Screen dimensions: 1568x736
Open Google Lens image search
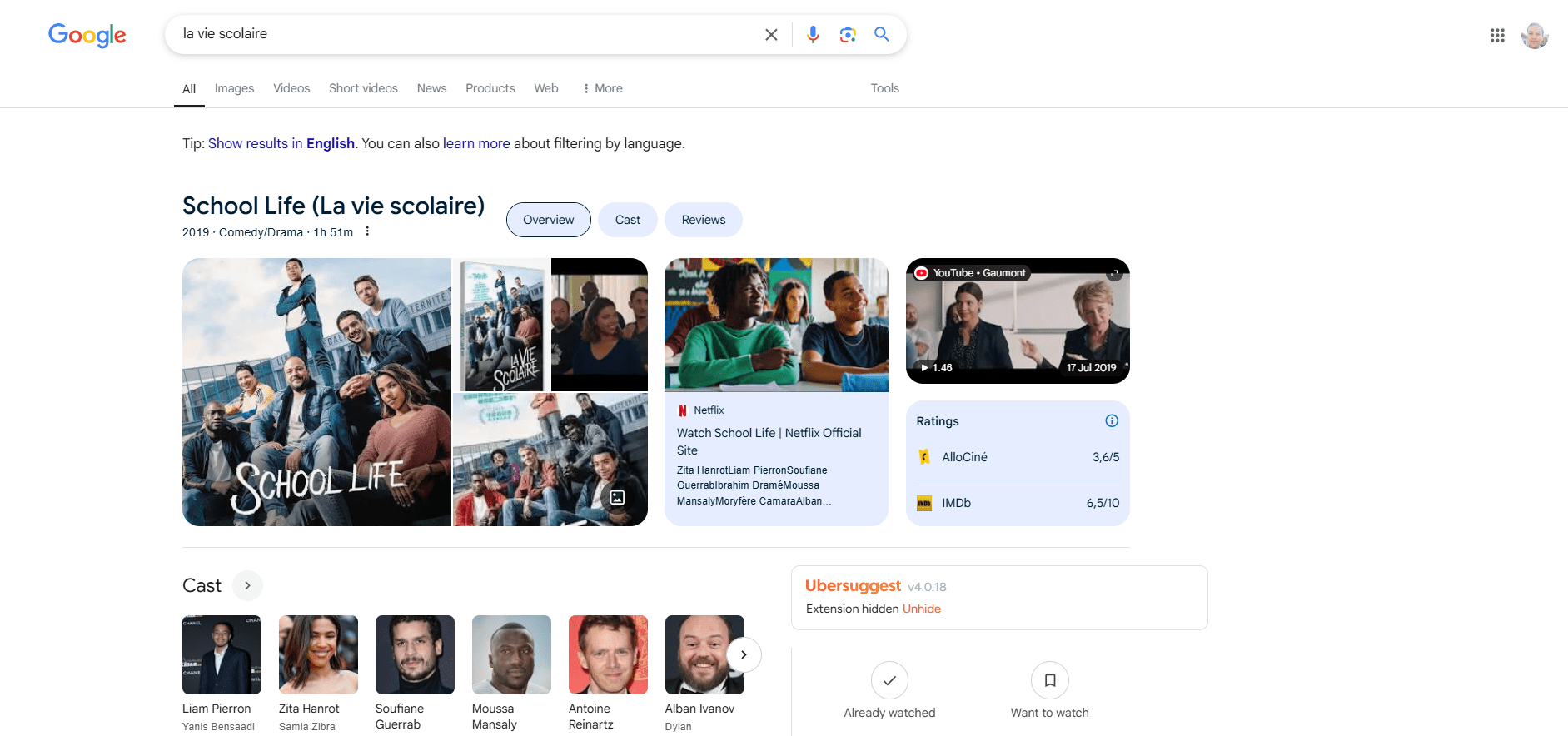(x=848, y=34)
